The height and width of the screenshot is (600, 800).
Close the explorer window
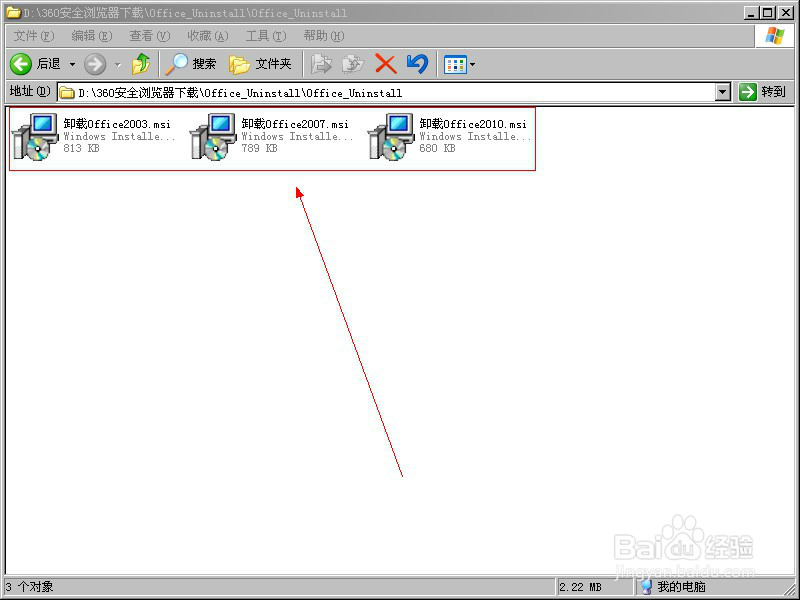[x=785, y=13]
